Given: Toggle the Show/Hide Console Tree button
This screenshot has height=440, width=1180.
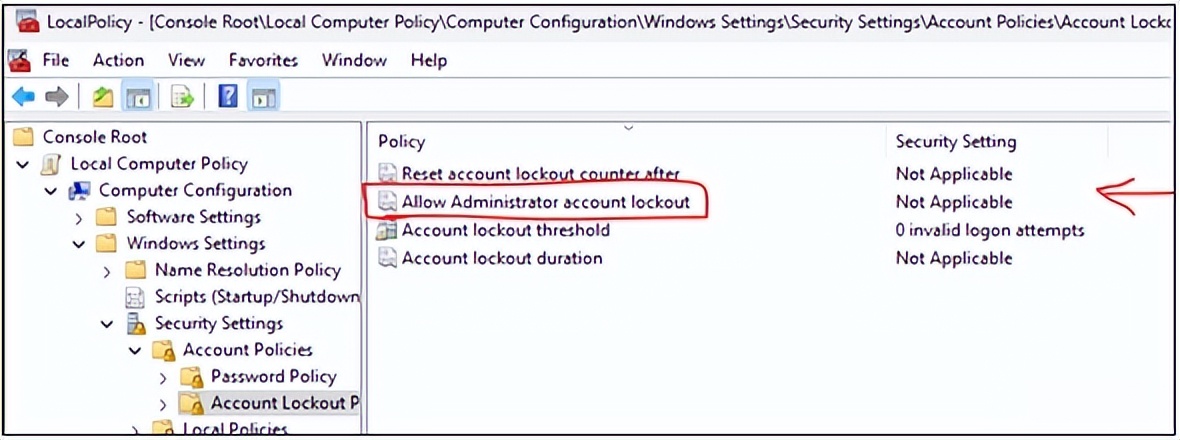Looking at the screenshot, I should tap(137, 96).
